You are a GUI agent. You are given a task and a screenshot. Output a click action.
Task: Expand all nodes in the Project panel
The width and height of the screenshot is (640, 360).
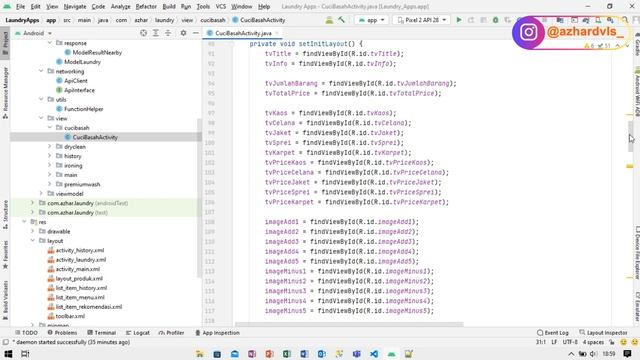coord(156,33)
